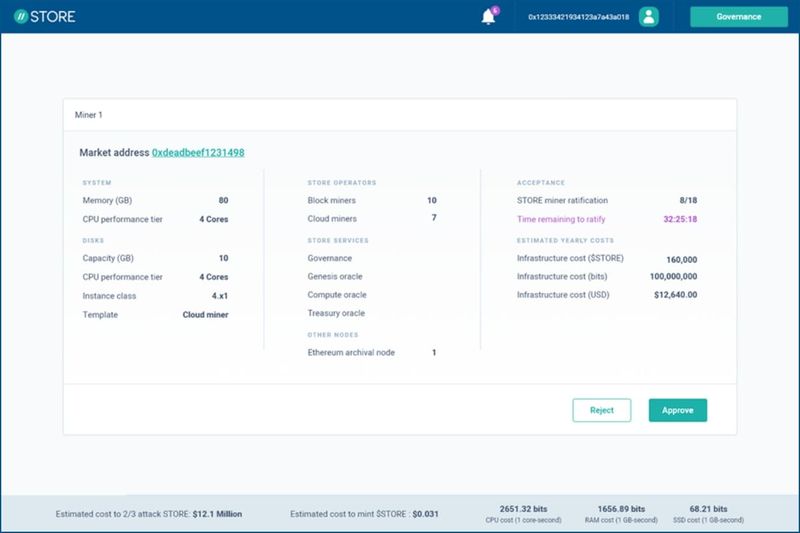Select the Compute oracle service

[337, 295]
